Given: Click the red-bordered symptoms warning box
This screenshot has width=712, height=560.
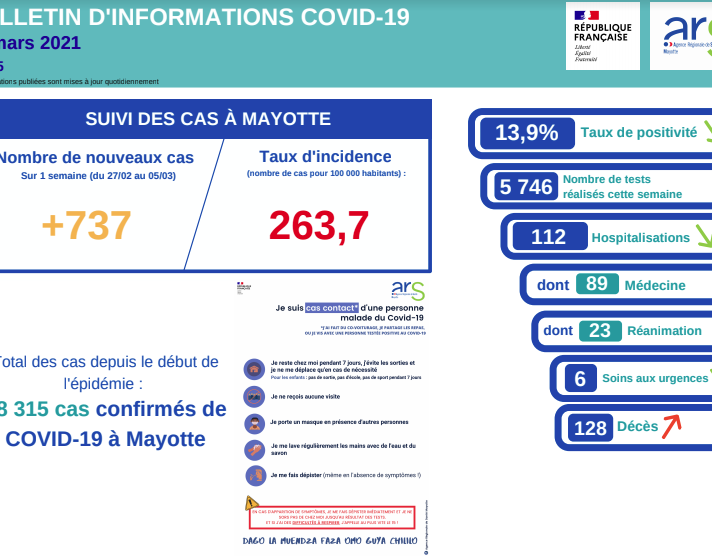Looking at the screenshot, I should pos(332,518).
